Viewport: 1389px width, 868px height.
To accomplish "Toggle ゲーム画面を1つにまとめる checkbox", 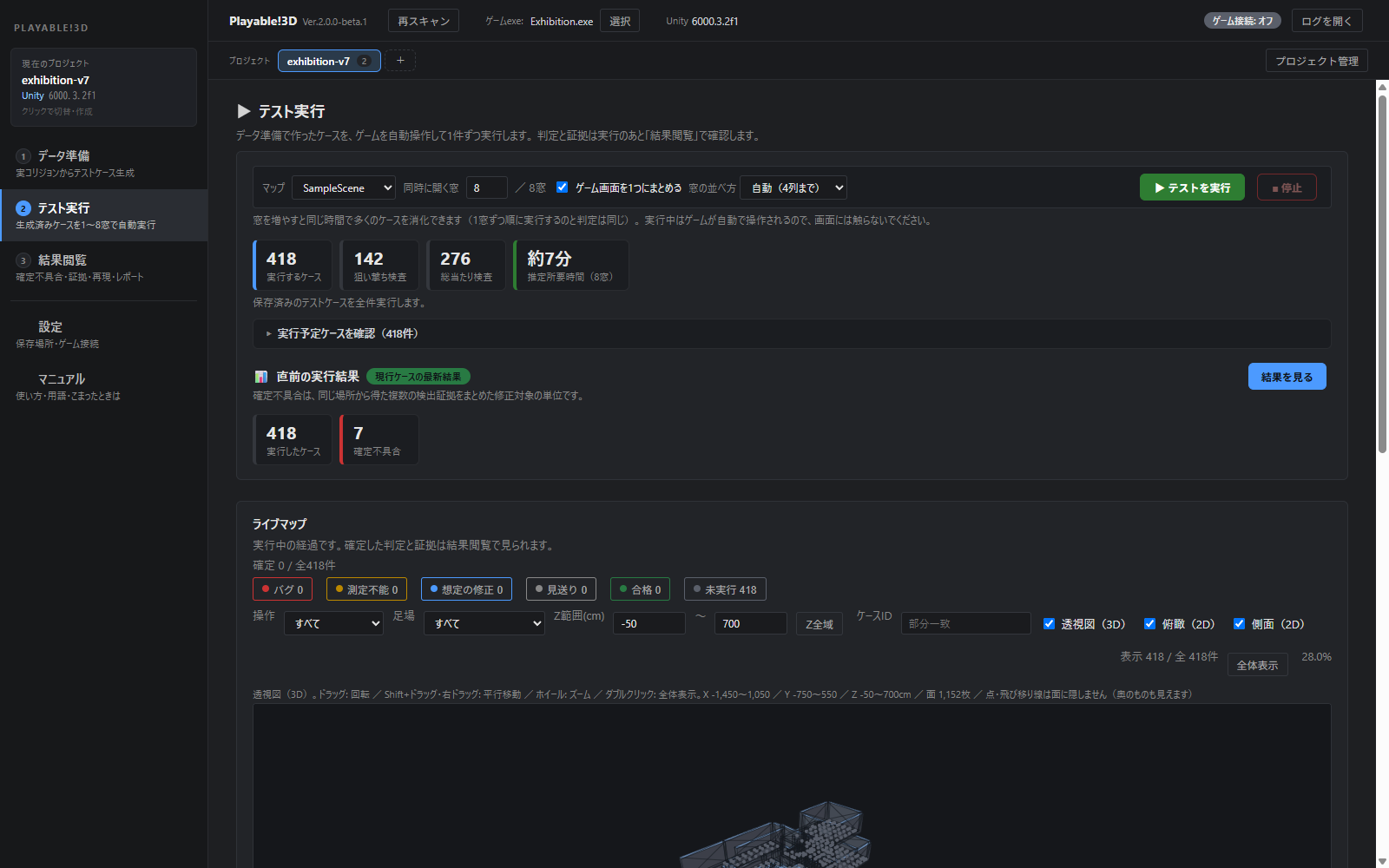I will pyautogui.click(x=562, y=187).
